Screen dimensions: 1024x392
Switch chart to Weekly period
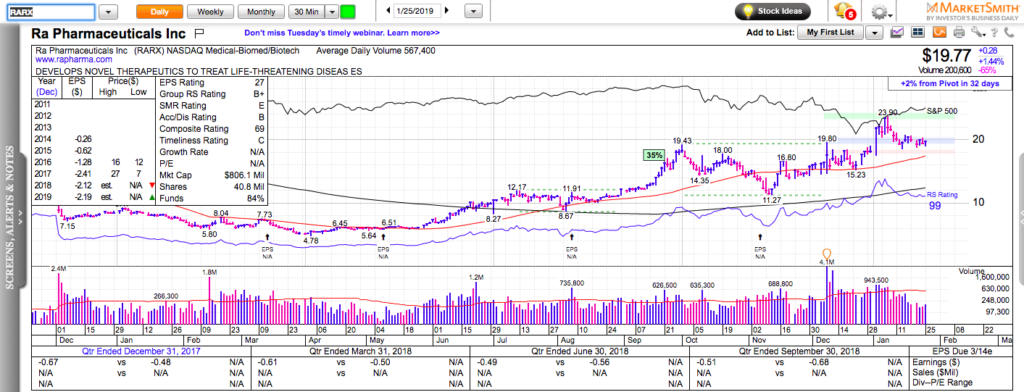[x=210, y=12]
